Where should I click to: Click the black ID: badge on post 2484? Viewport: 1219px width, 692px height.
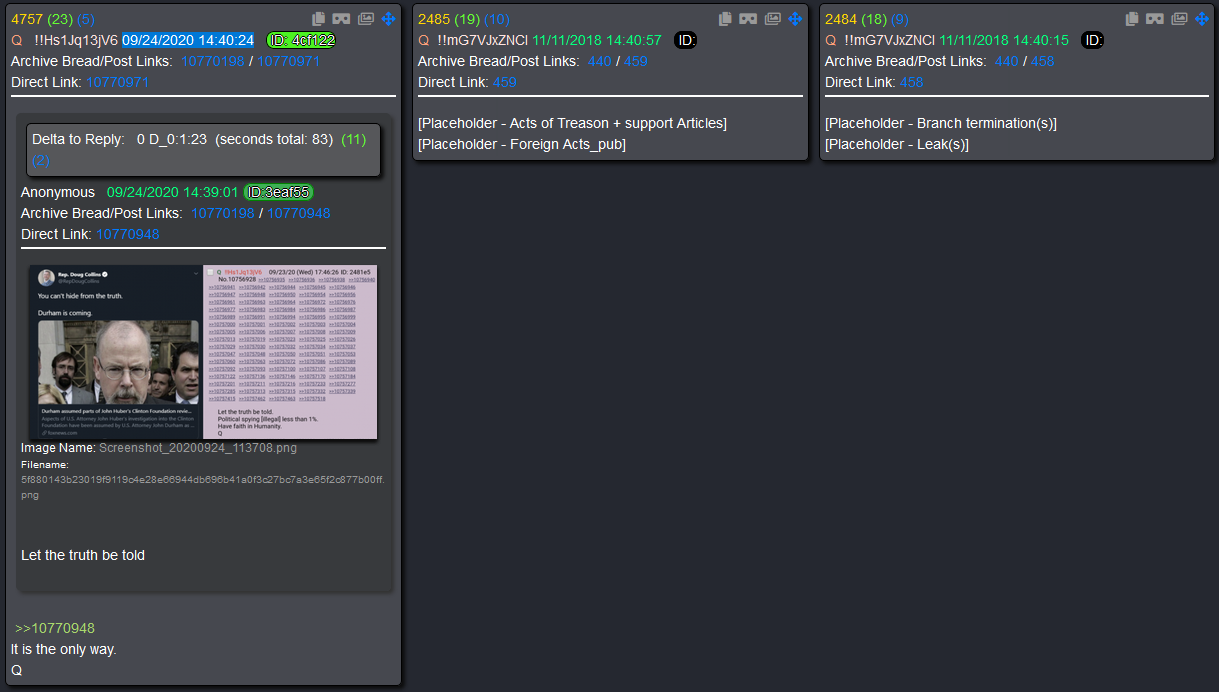1093,40
